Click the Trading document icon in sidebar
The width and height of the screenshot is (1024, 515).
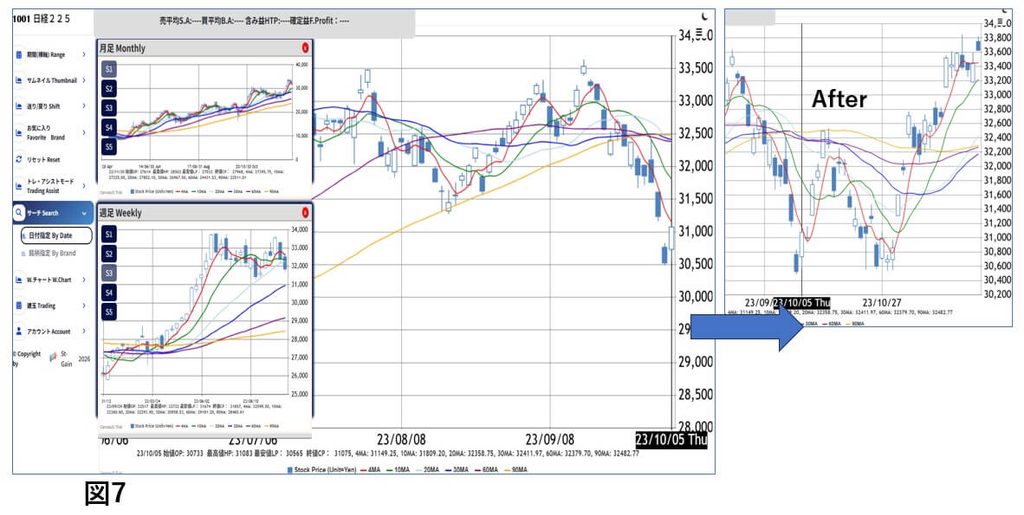(18, 305)
